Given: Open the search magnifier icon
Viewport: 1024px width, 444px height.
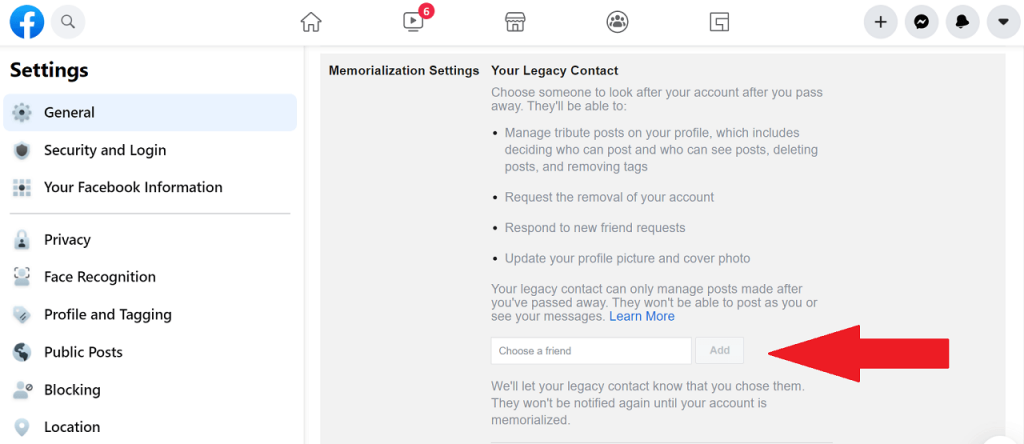Looking at the screenshot, I should [x=68, y=22].
